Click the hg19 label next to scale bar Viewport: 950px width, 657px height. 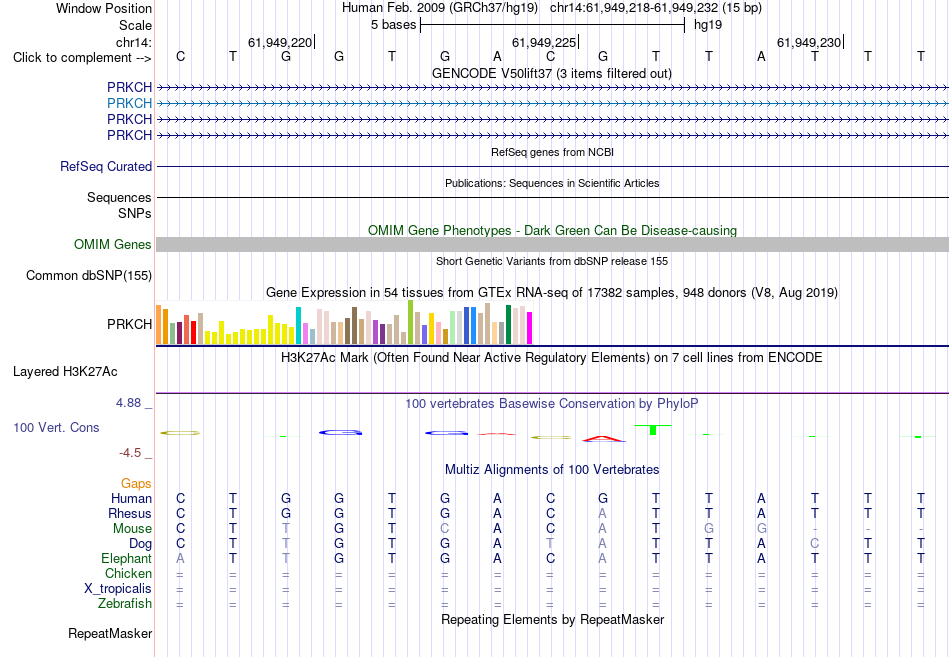708,25
